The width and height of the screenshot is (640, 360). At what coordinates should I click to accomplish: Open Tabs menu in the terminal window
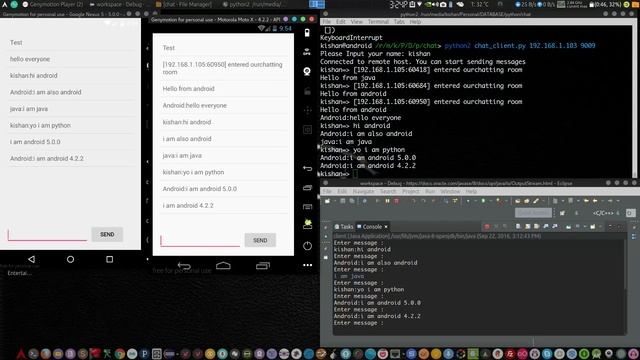pos(399,22)
